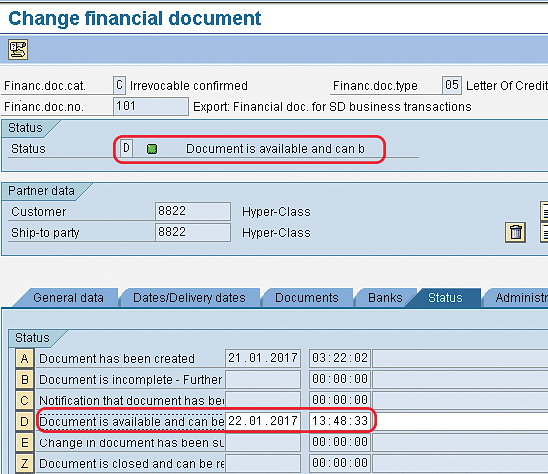The width and height of the screenshot is (548, 474).
Task: Click the date field 22.01.2017
Action: coord(263,421)
